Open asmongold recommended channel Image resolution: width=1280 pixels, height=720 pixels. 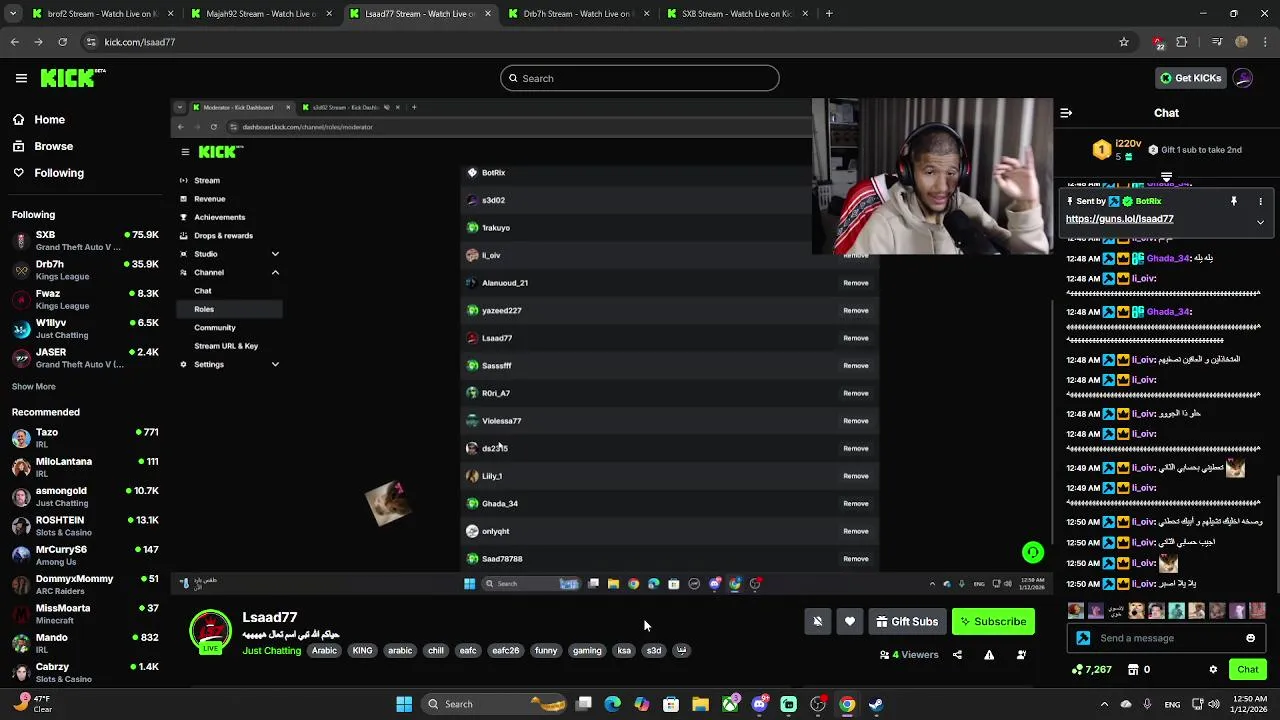click(85, 497)
